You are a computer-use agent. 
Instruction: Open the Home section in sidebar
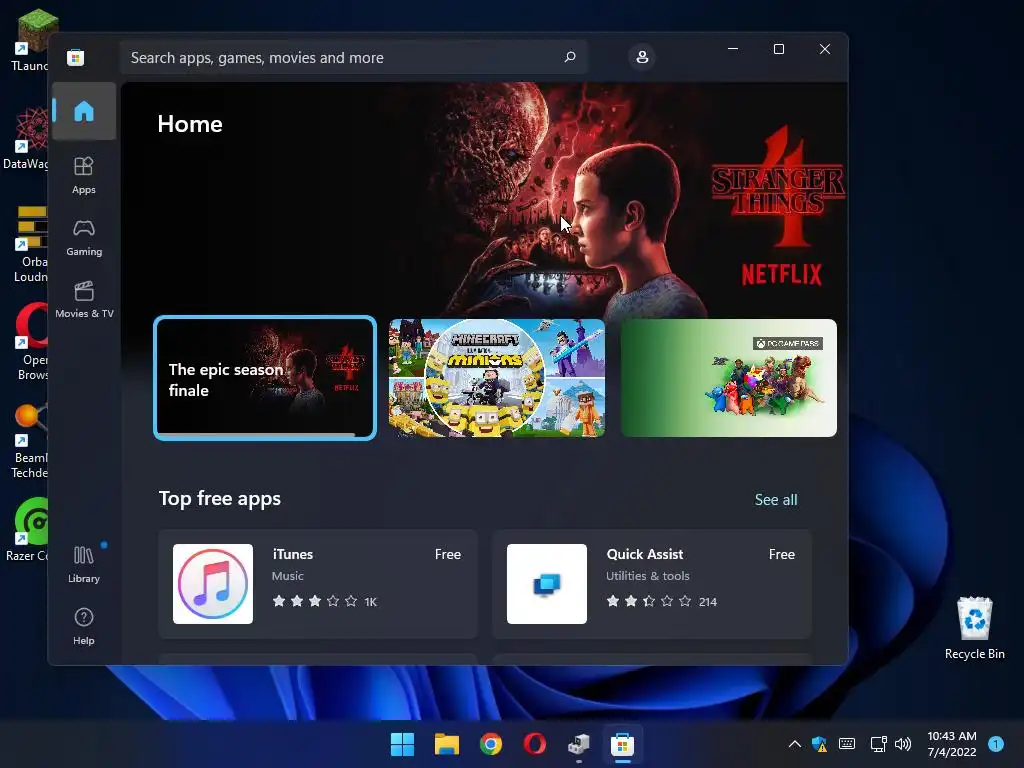(84, 111)
